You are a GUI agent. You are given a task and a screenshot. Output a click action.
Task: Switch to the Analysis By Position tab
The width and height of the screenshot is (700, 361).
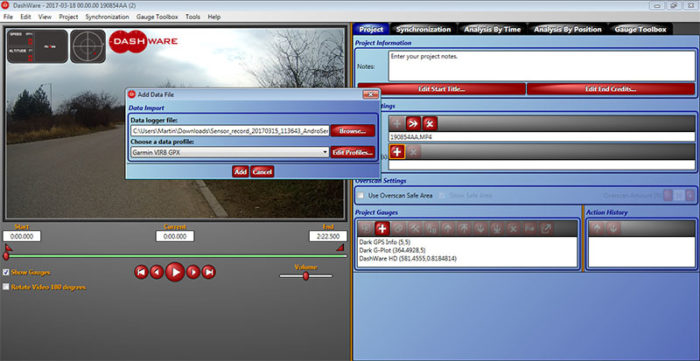pos(567,29)
